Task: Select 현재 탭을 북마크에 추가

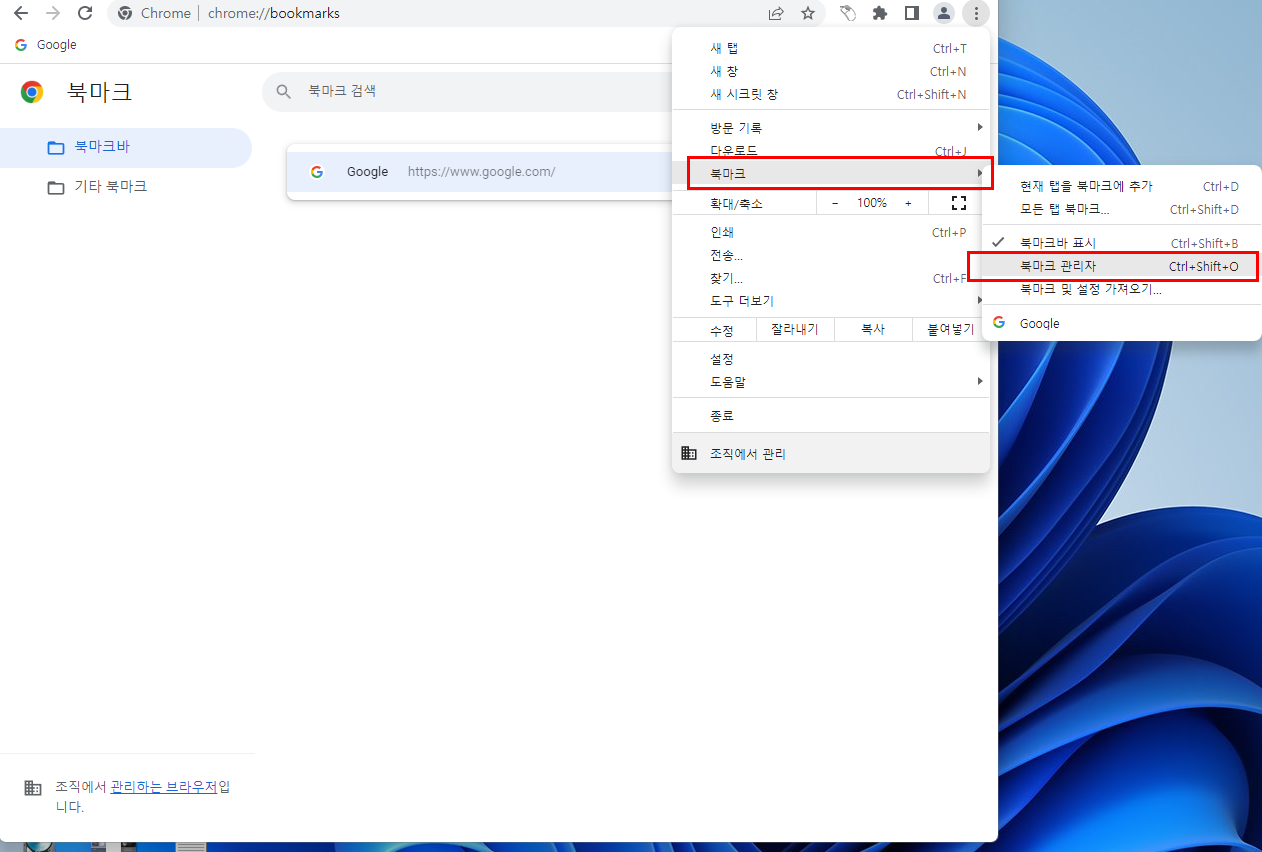Action: (x=1121, y=186)
